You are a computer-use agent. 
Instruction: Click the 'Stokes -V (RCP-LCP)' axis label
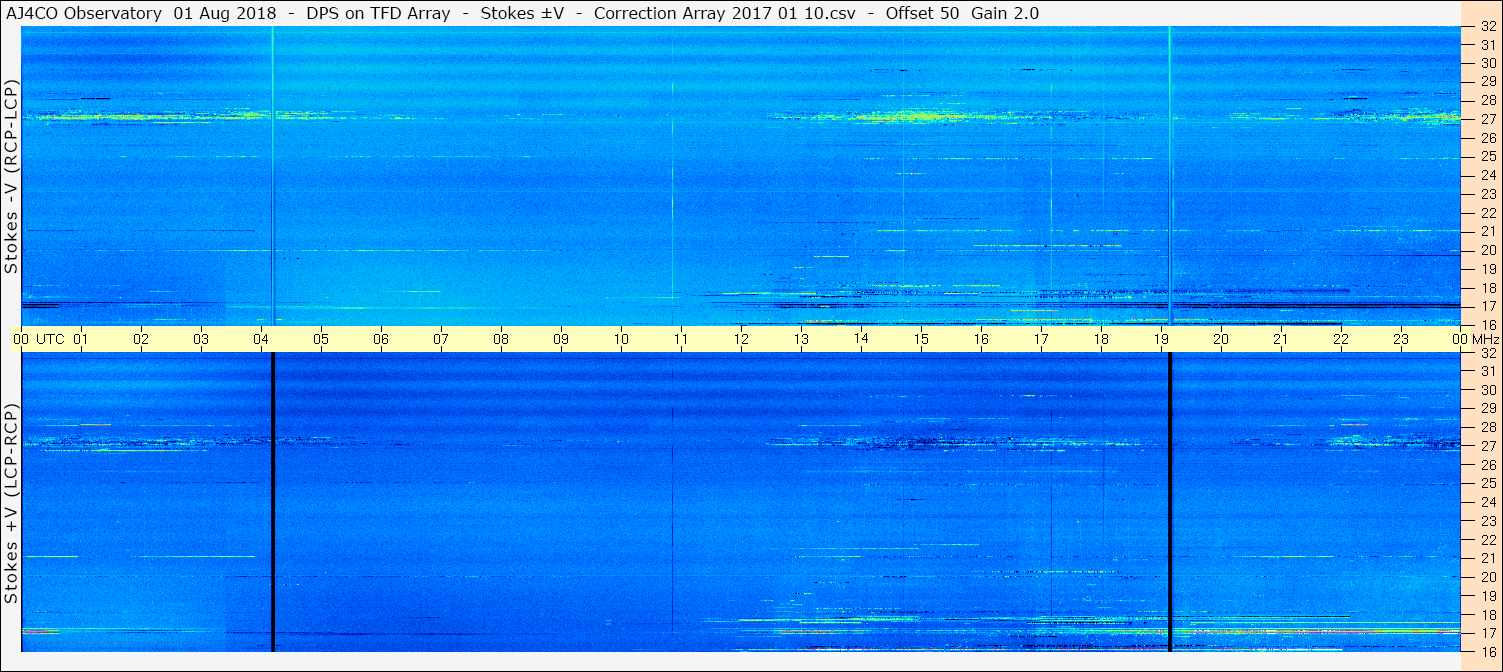pos(11,175)
